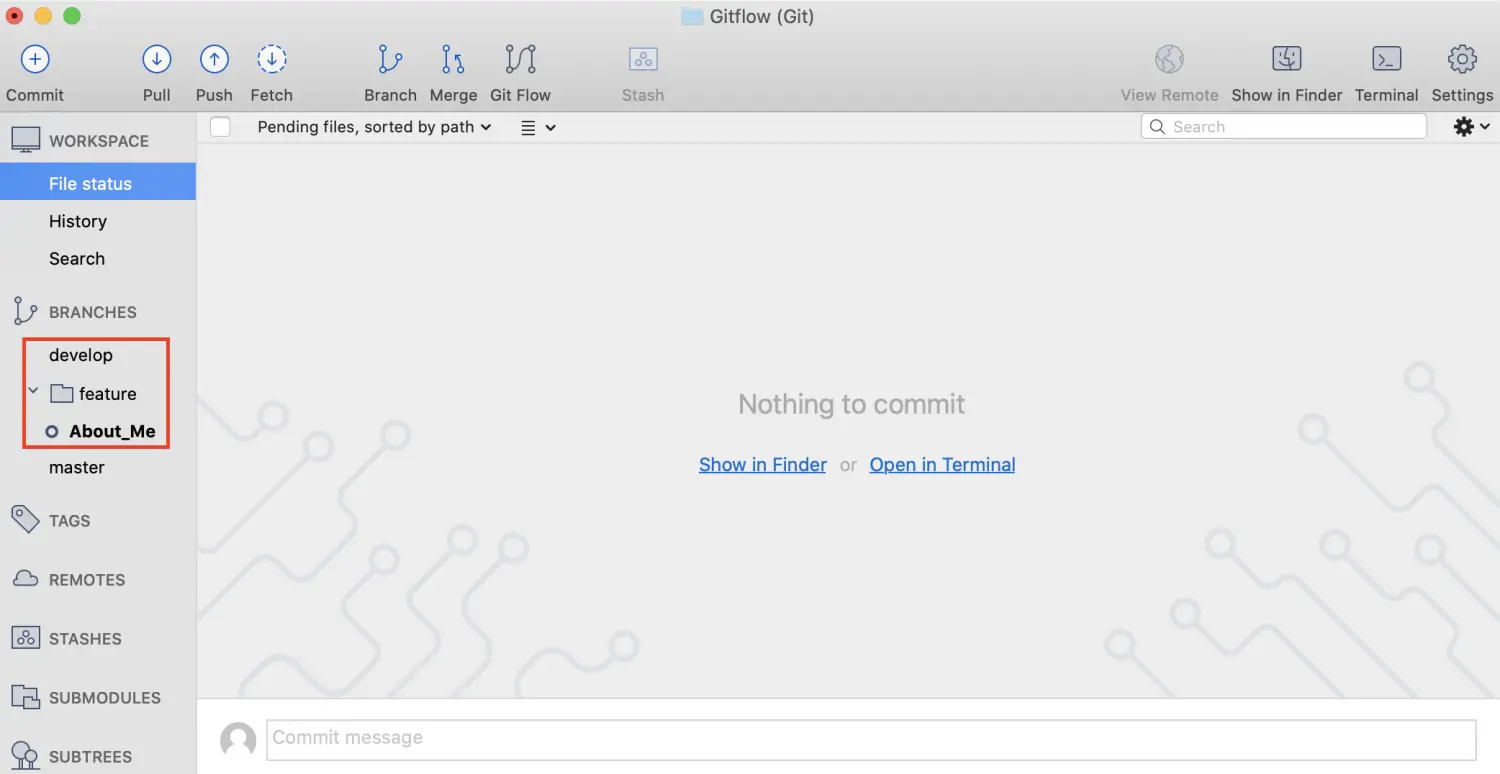Click the SUBMODULES section header

click(105, 698)
